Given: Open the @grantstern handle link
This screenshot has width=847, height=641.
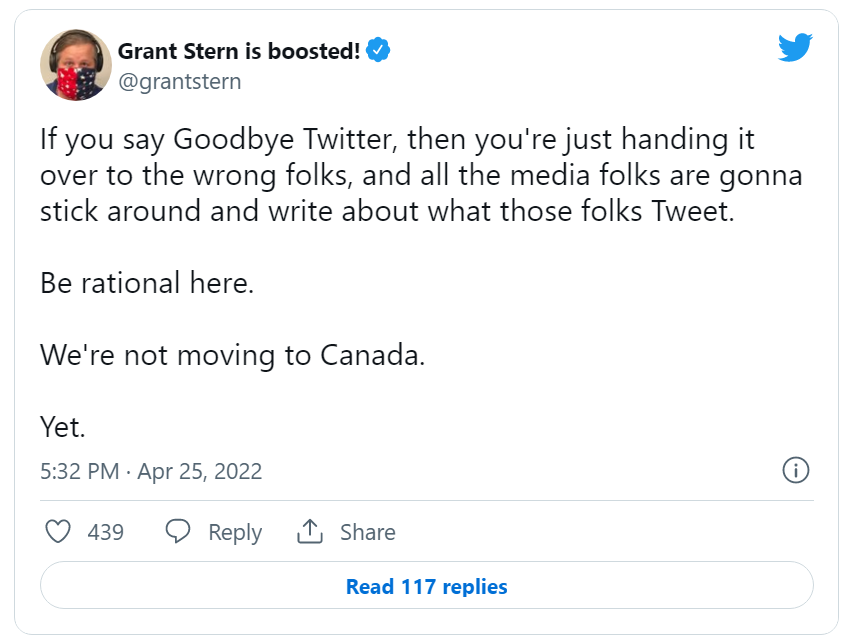Looking at the screenshot, I should [x=179, y=82].
